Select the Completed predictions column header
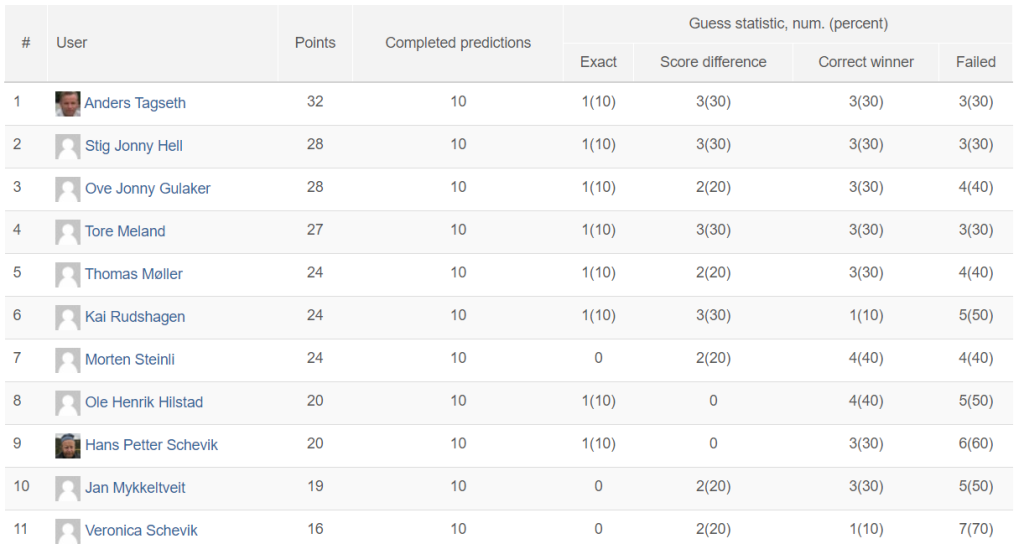 pos(458,43)
